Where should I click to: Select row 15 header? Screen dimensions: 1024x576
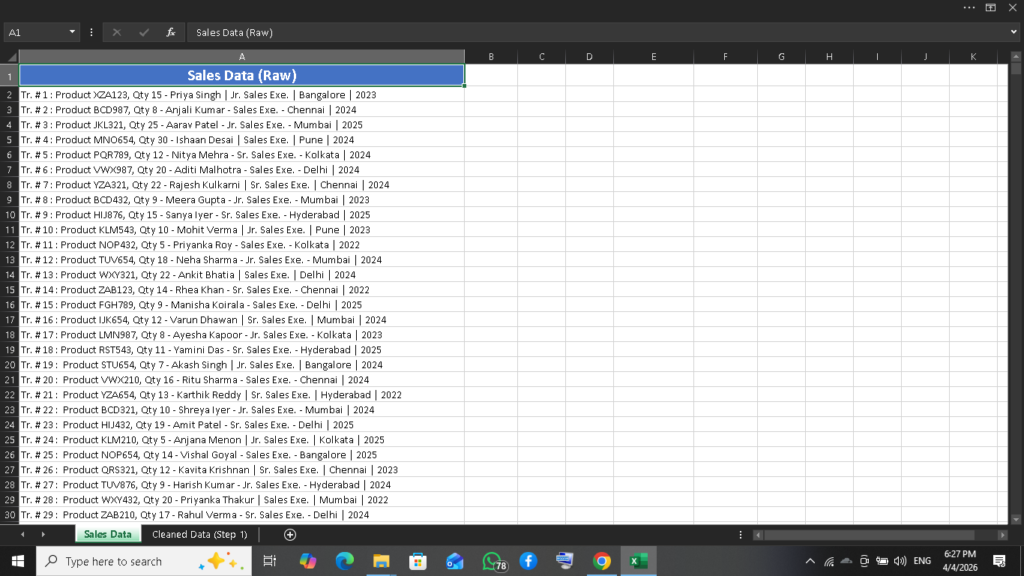coord(10,290)
